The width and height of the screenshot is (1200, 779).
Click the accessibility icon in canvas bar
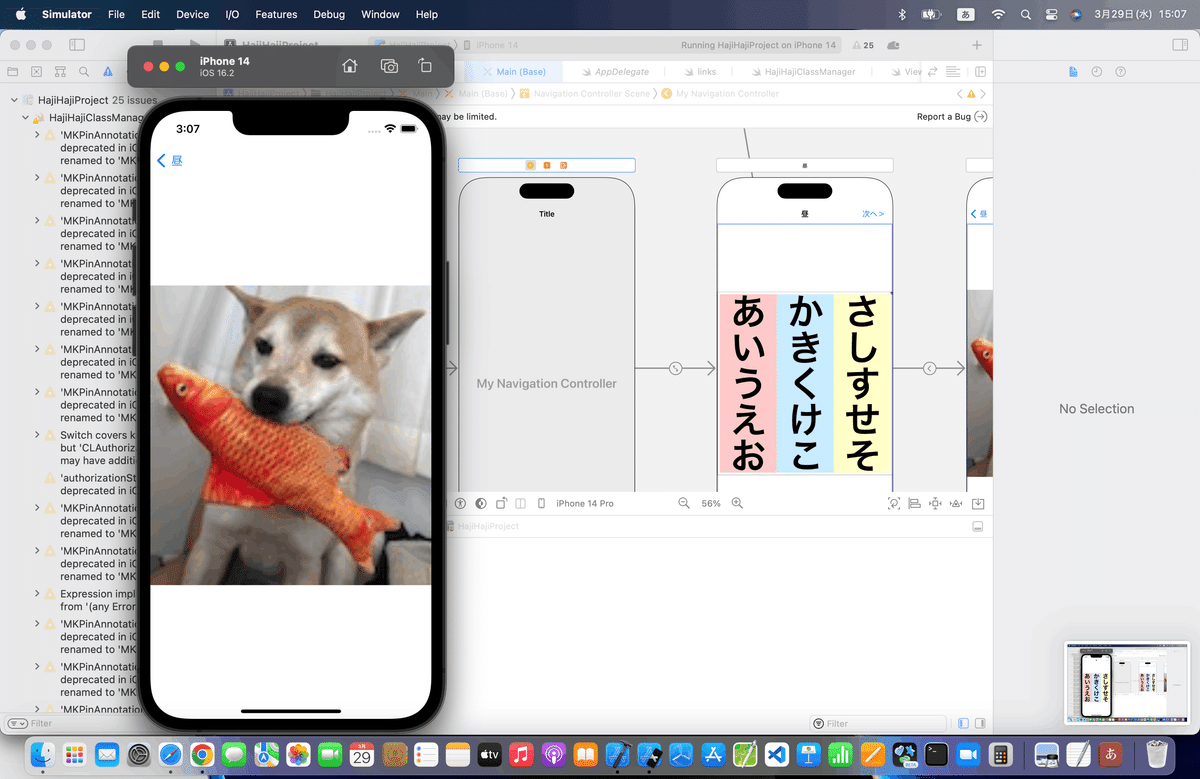tap(461, 503)
